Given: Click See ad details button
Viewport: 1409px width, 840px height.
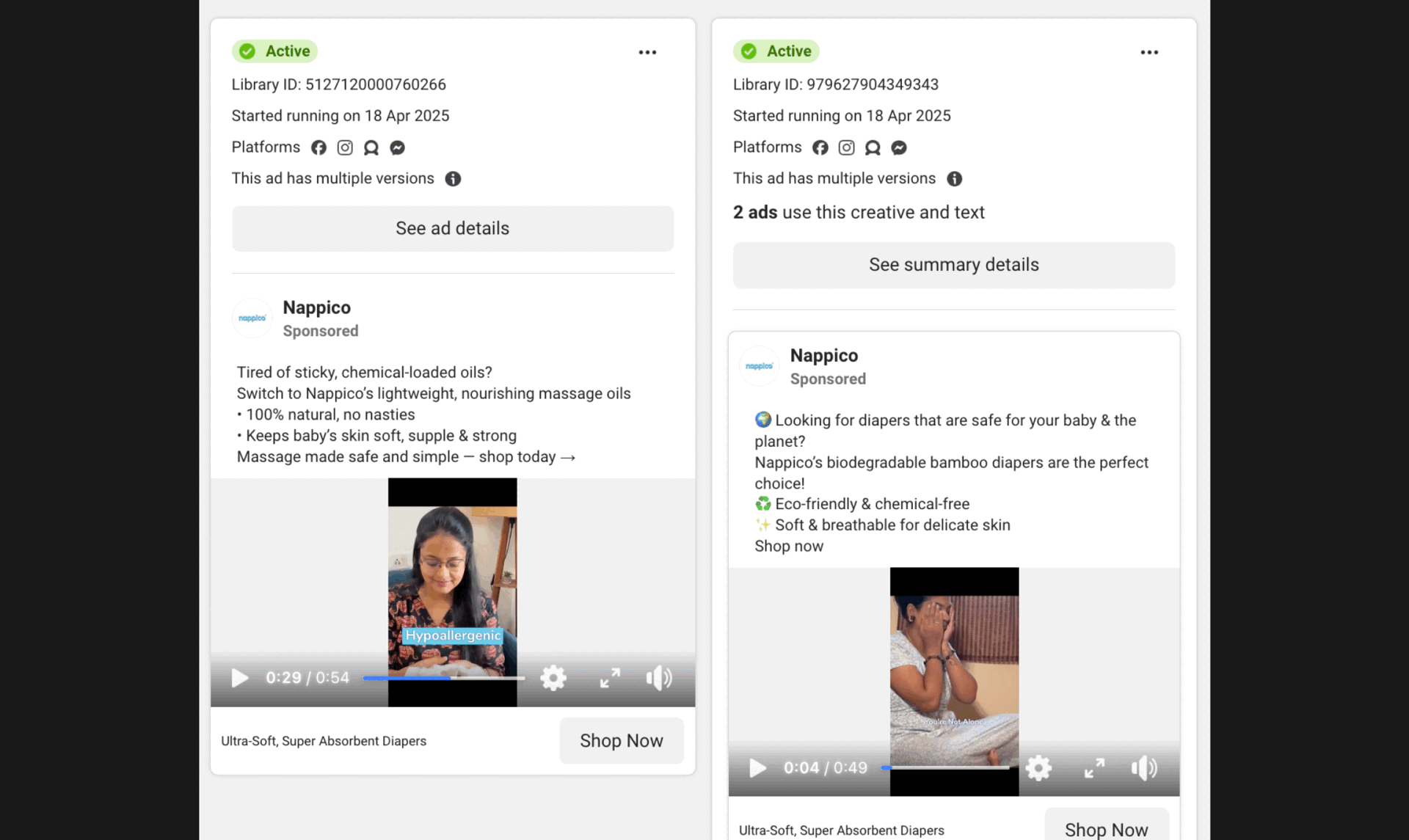Looking at the screenshot, I should pyautogui.click(x=453, y=228).
